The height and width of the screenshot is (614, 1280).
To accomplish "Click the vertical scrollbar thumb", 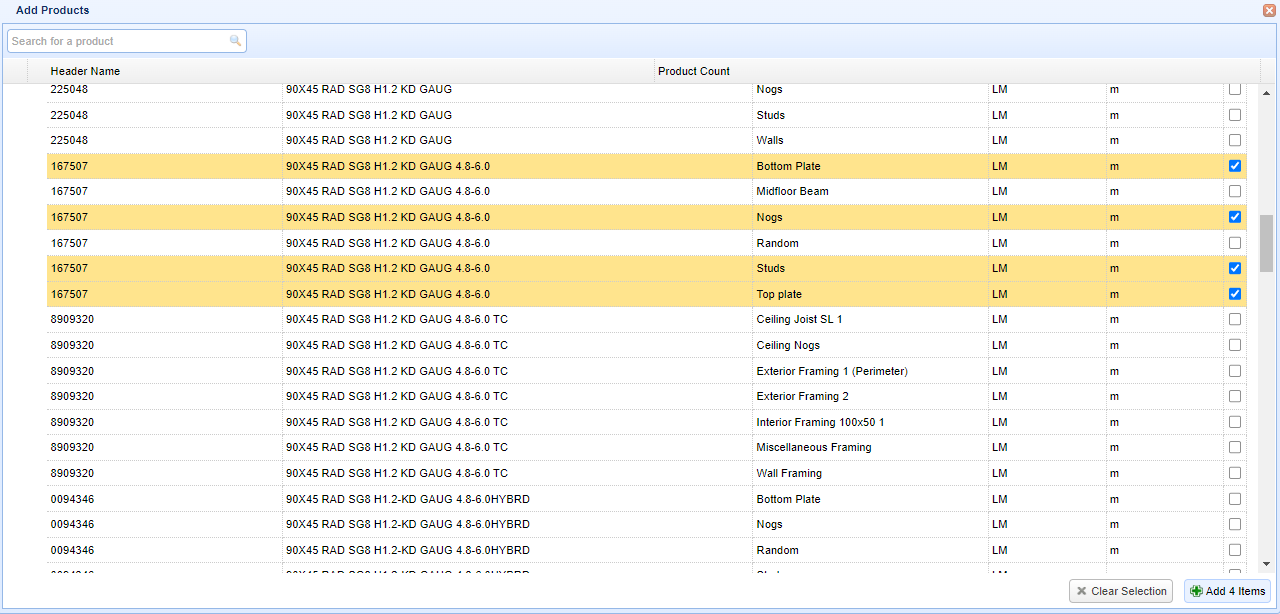I will 1266,242.
